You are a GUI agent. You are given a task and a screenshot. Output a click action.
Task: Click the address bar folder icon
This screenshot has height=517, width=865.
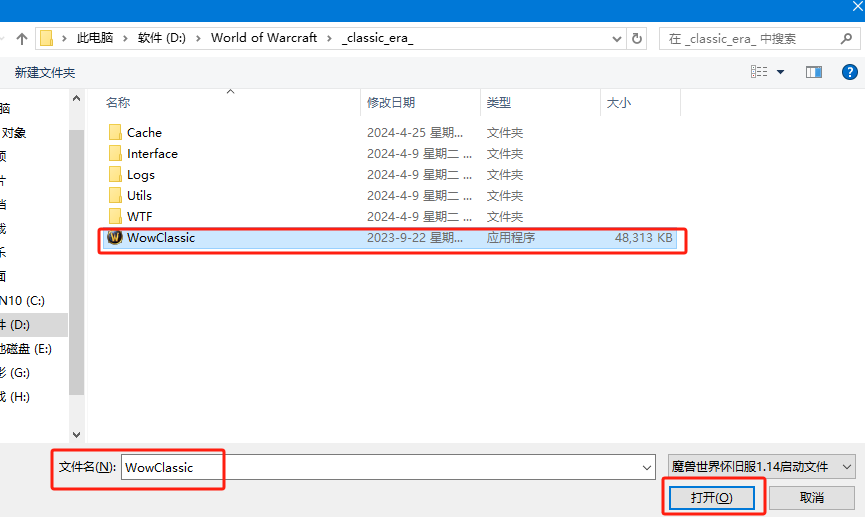[47, 38]
